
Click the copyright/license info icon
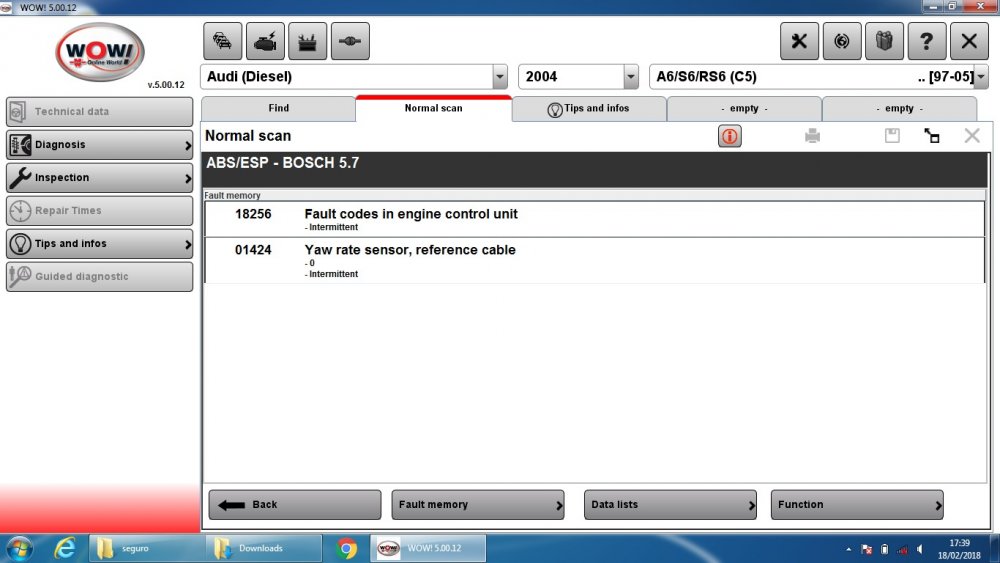pos(842,41)
